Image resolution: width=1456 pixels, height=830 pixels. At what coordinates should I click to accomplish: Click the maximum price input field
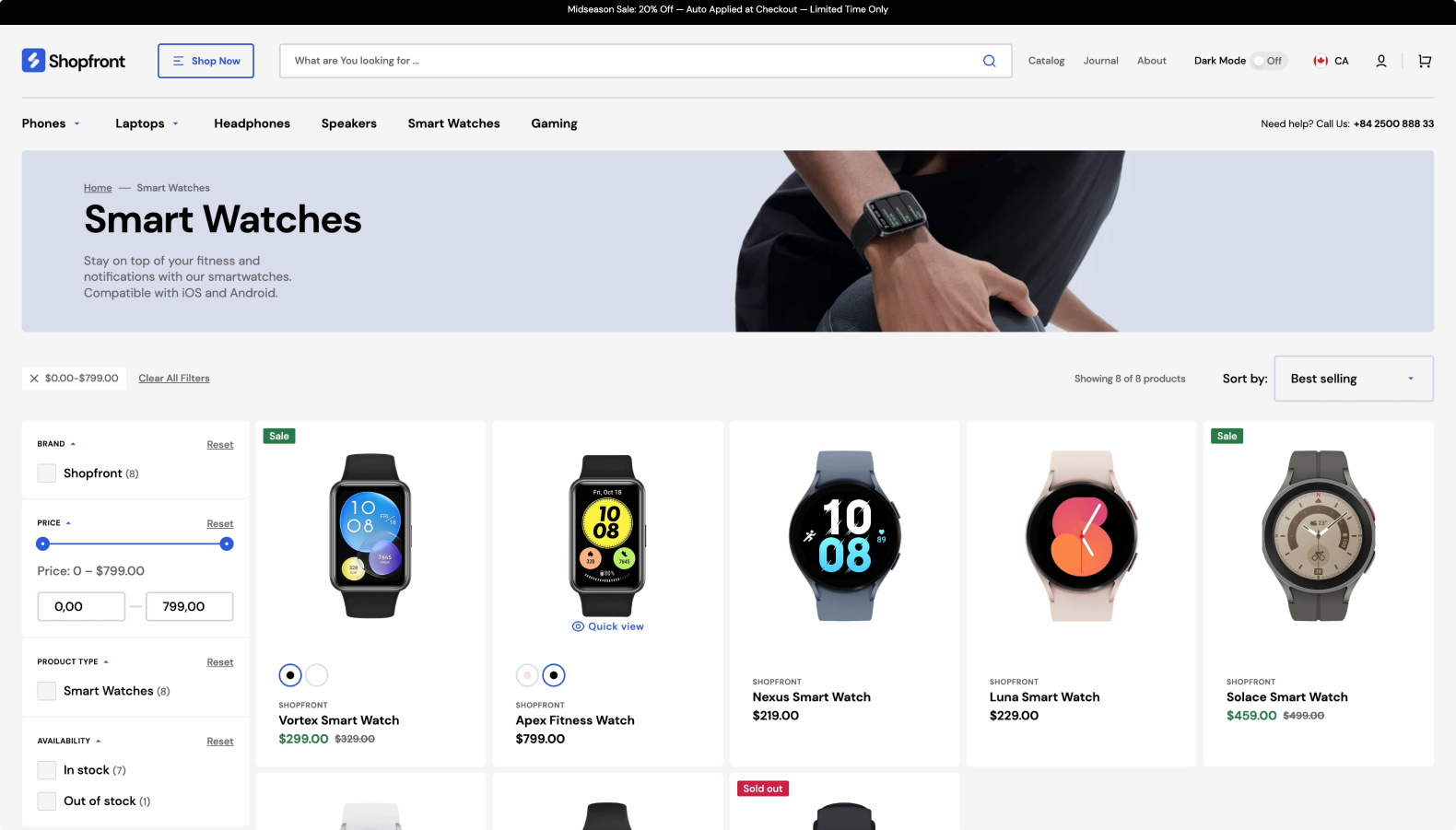[x=190, y=606]
